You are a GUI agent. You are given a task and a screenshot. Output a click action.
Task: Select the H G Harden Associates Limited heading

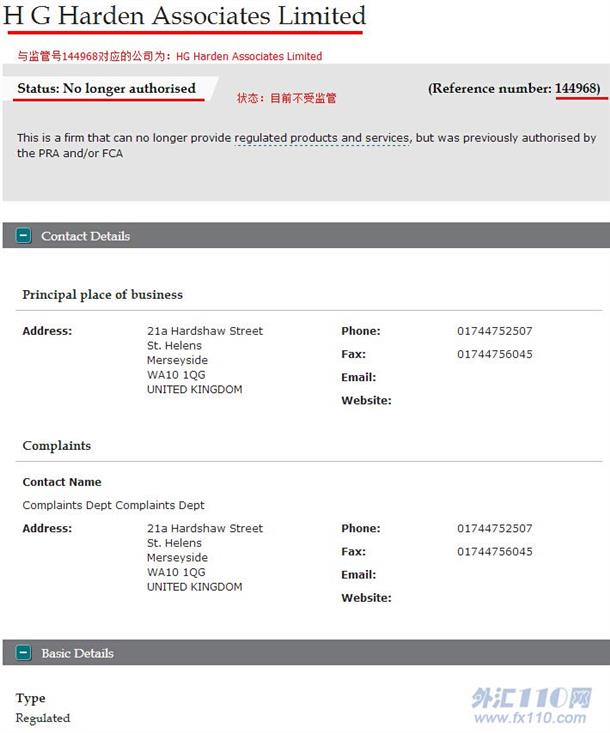coord(185,15)
